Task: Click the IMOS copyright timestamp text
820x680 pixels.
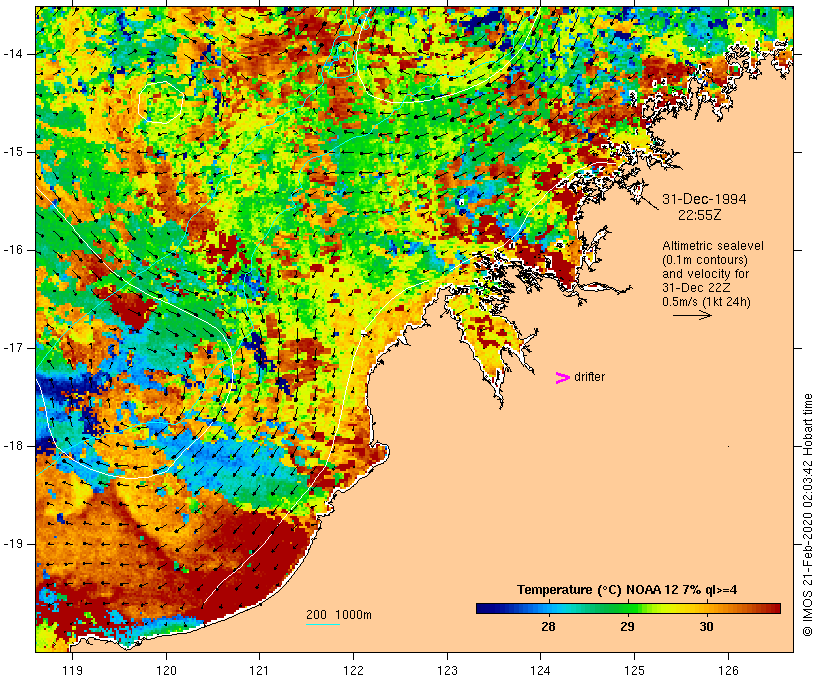Action: pos(807,515)
